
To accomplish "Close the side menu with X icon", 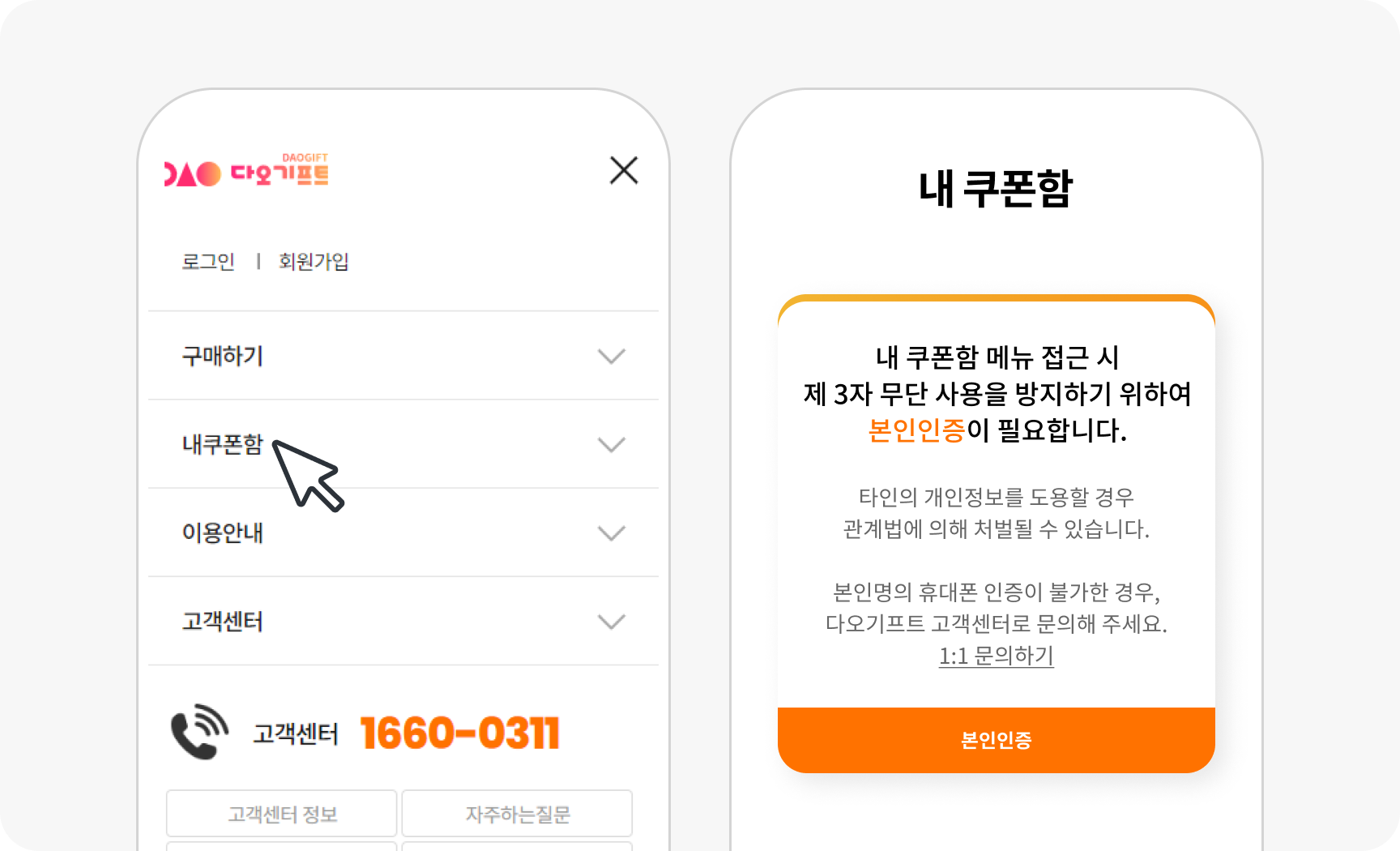I will click(x=623, y=170).
